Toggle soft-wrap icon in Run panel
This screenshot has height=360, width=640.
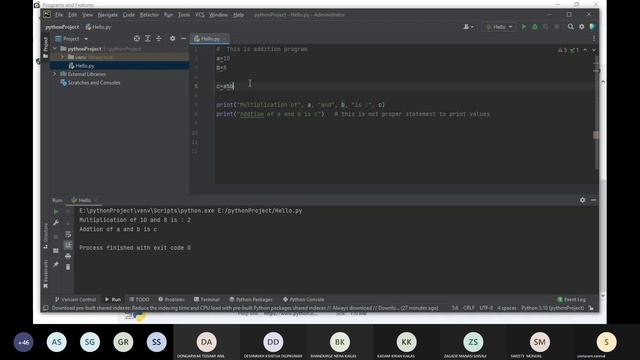(x=68, y=234)
